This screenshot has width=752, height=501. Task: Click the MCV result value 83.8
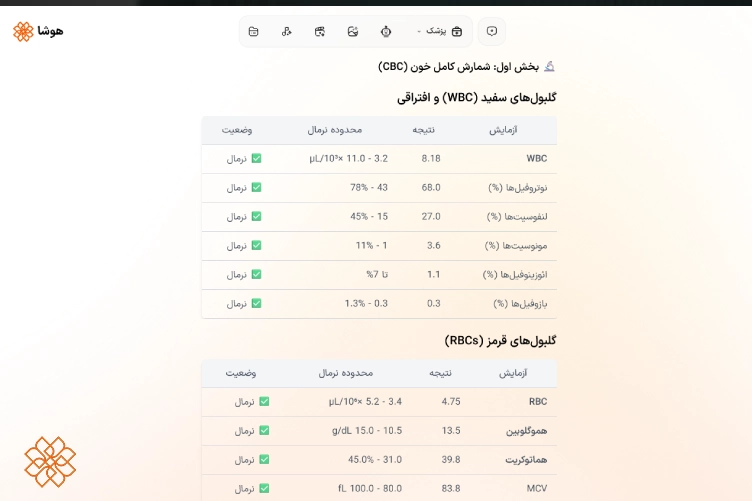[x=451, y=489]
